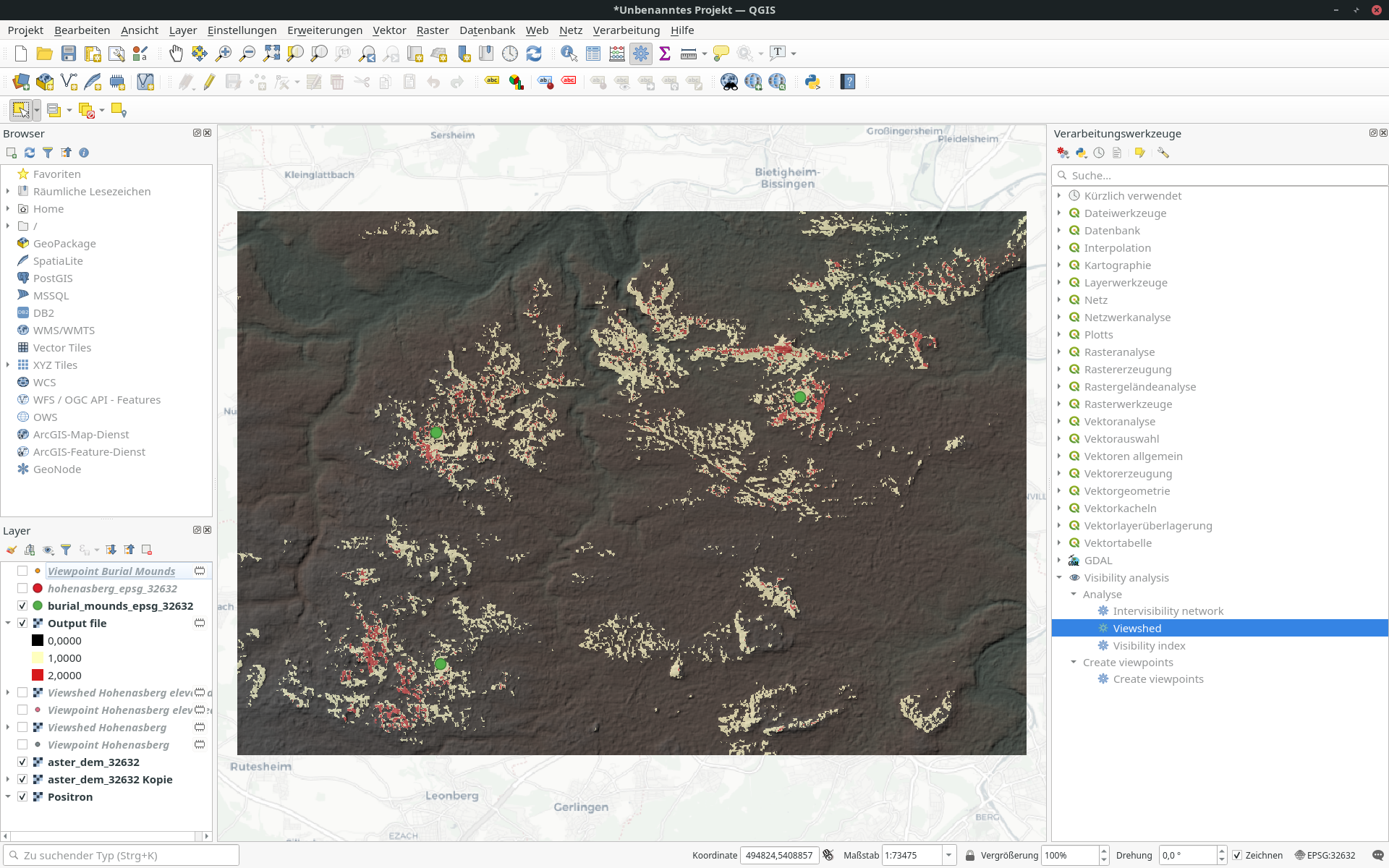Click the Help question mark icon
1389x868 pixels.
coord(848,82)
